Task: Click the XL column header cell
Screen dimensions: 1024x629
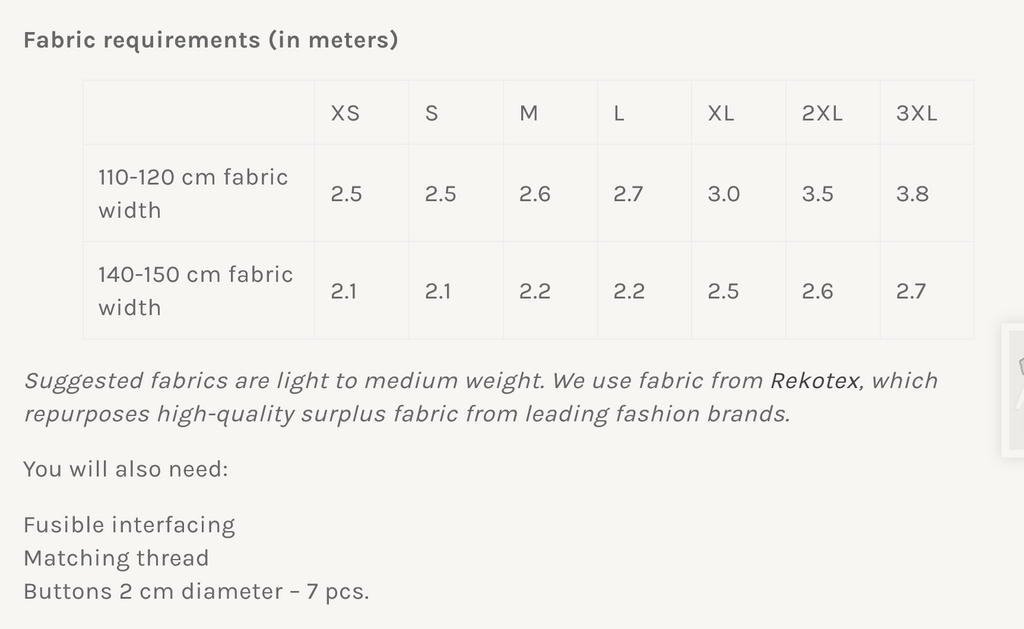Action: pyautogui.click(x=721, y=113)
